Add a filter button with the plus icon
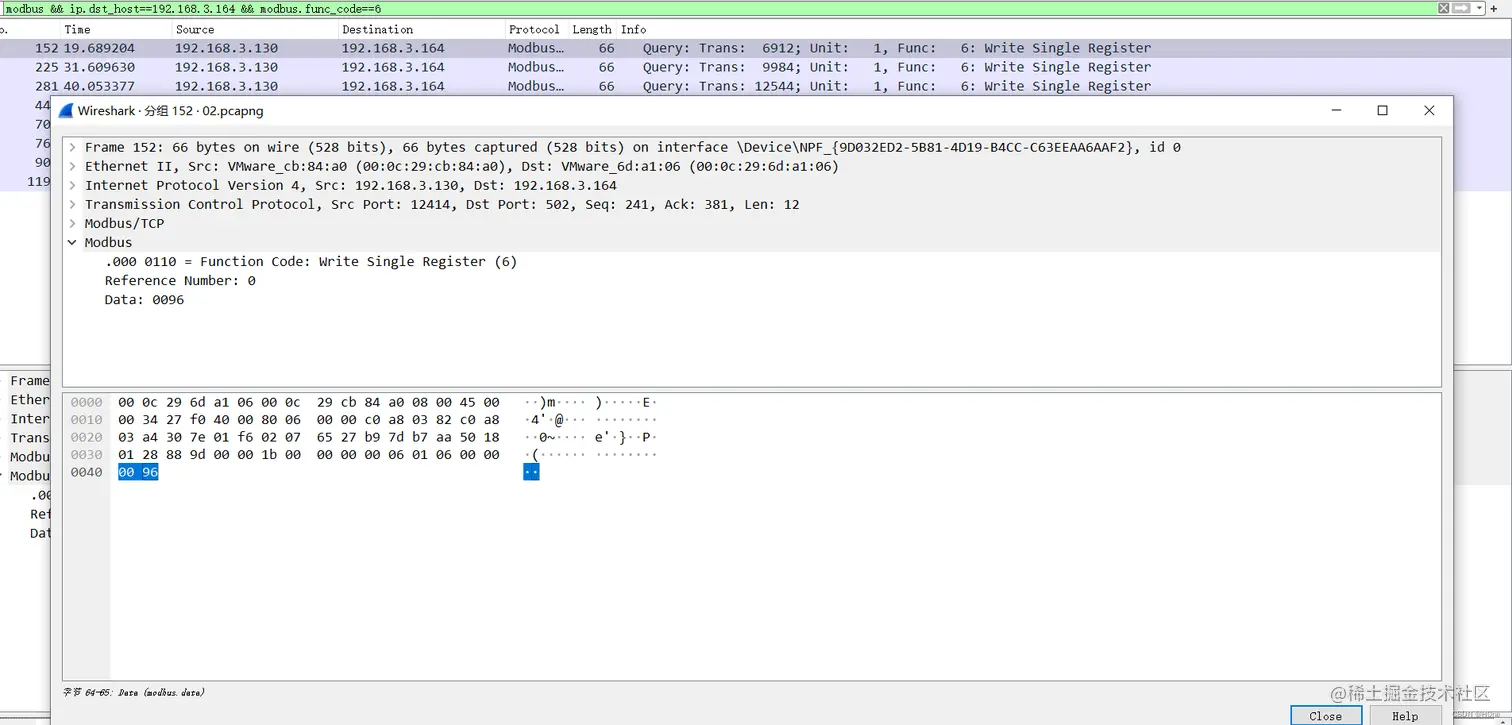The height and width of the screenshot is (725, 1512). tap(1496, 8)
